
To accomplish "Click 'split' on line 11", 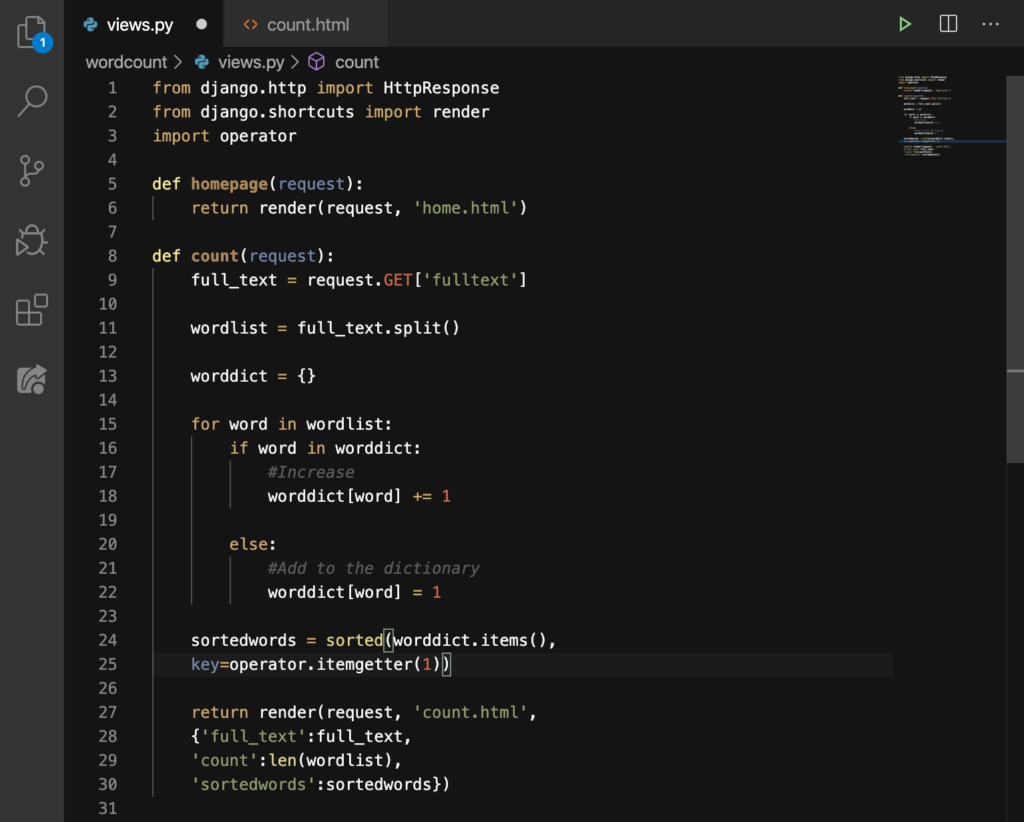I will coord(417,328).
